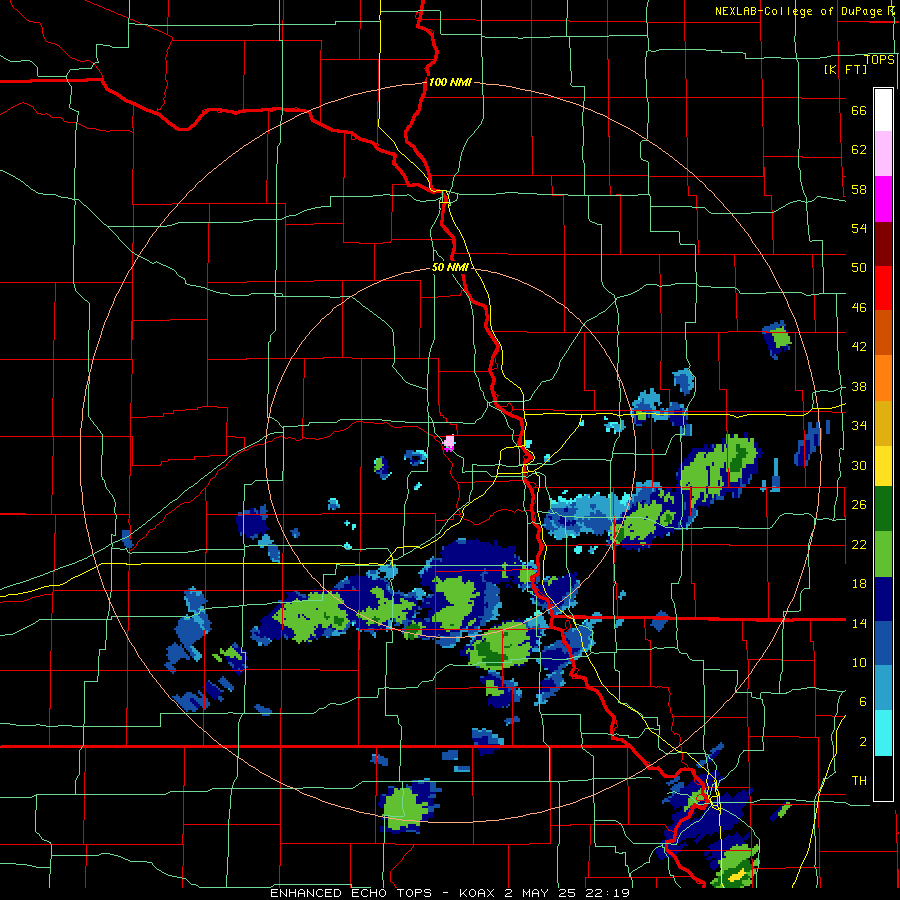The image size is (900, 900).
Task: Click the '100 NMI' range ring label
Action: (450, 82)
